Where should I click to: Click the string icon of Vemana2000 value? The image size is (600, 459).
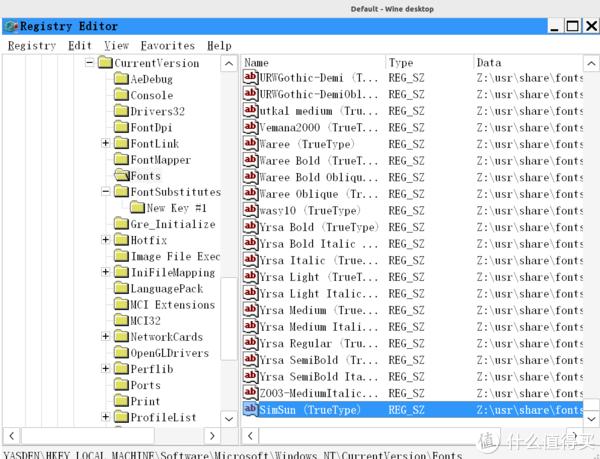[250, 127]
